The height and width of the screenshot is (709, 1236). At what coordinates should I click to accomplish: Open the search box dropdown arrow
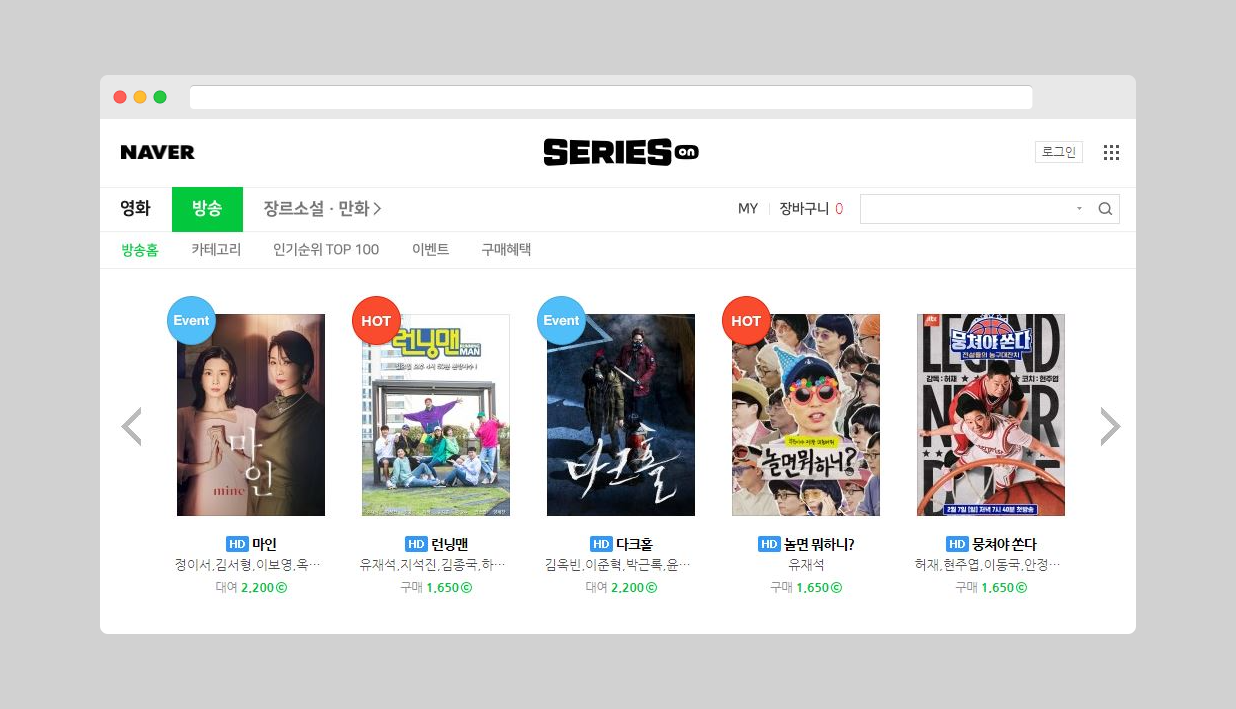[1079, 209]
